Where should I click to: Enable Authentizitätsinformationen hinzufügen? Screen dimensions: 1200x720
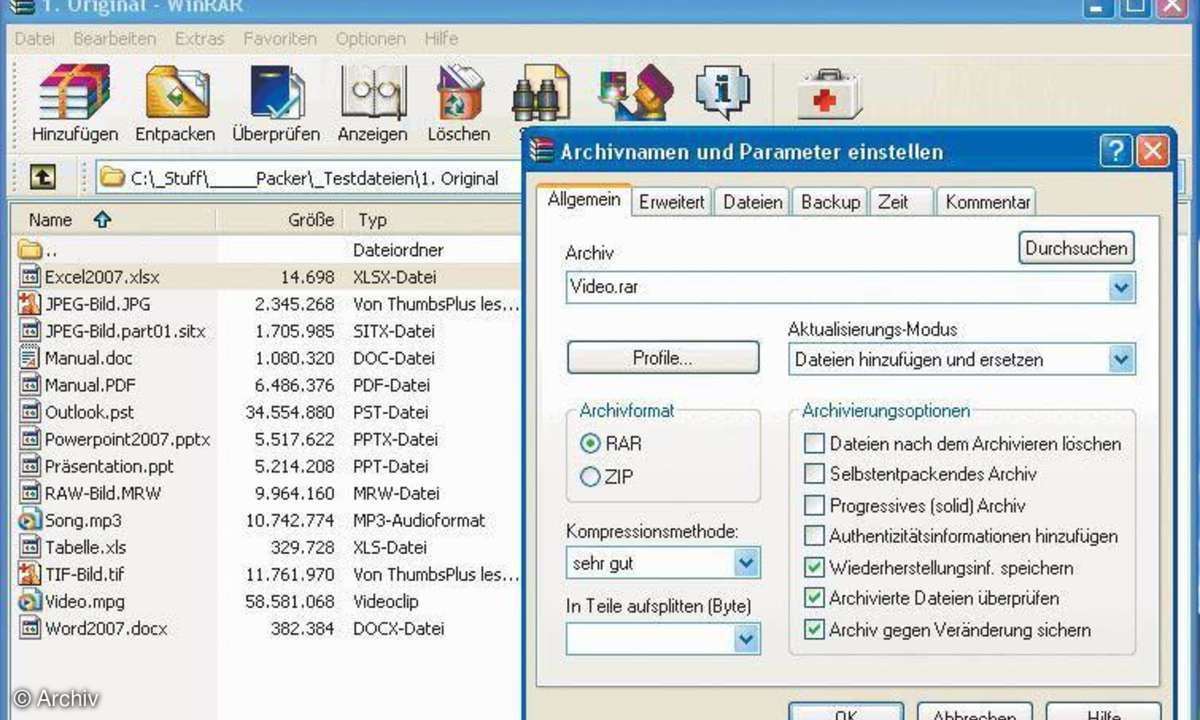(x=815, y=536)
